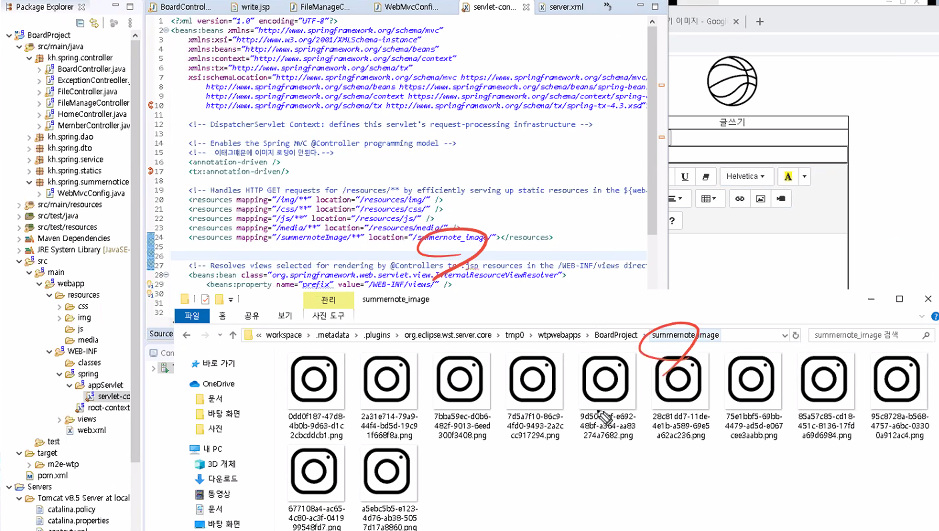
Task: Select pom.xml in Package Explorer
Action: coord(53,475)
